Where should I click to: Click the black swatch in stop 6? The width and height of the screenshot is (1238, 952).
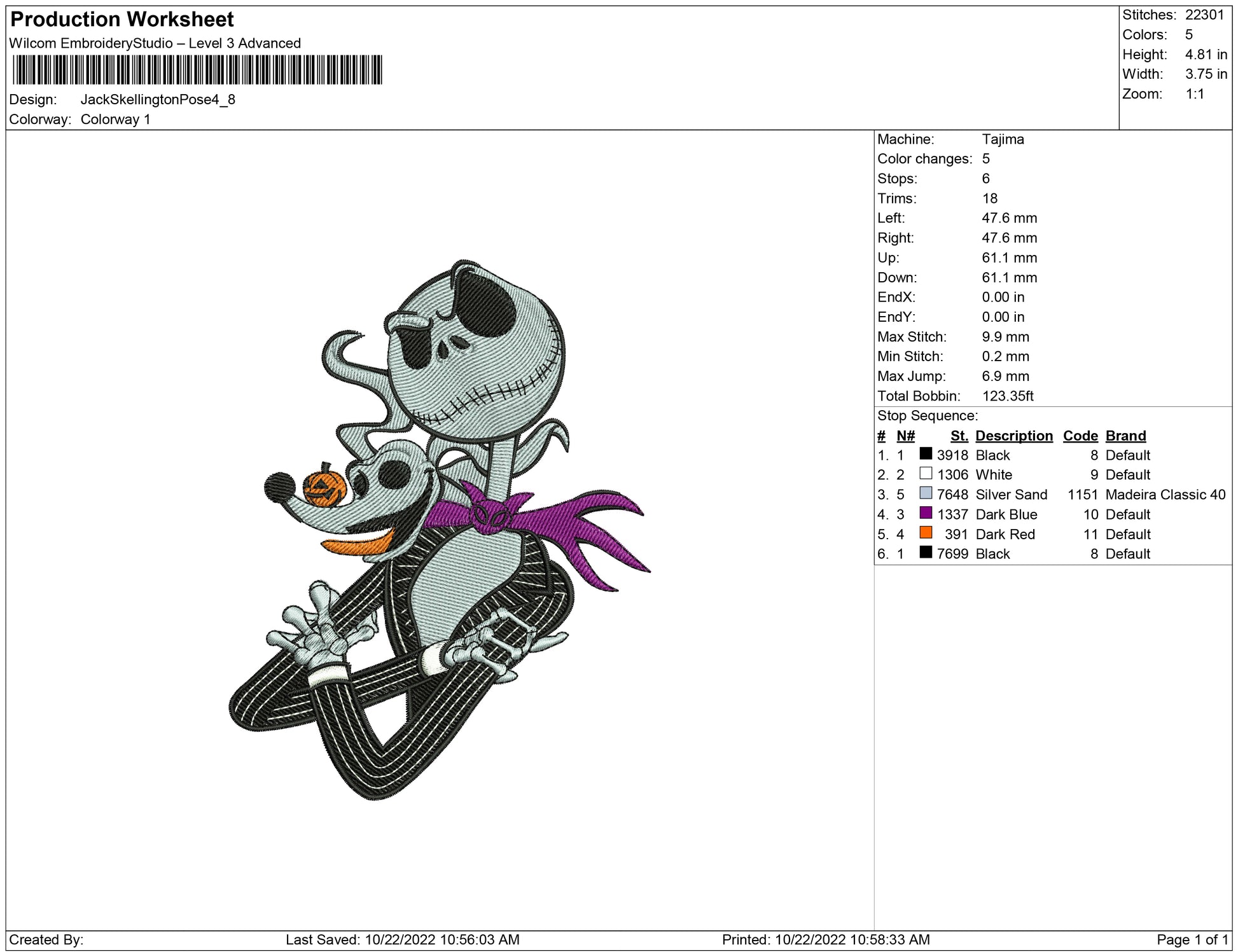point(926,553)
